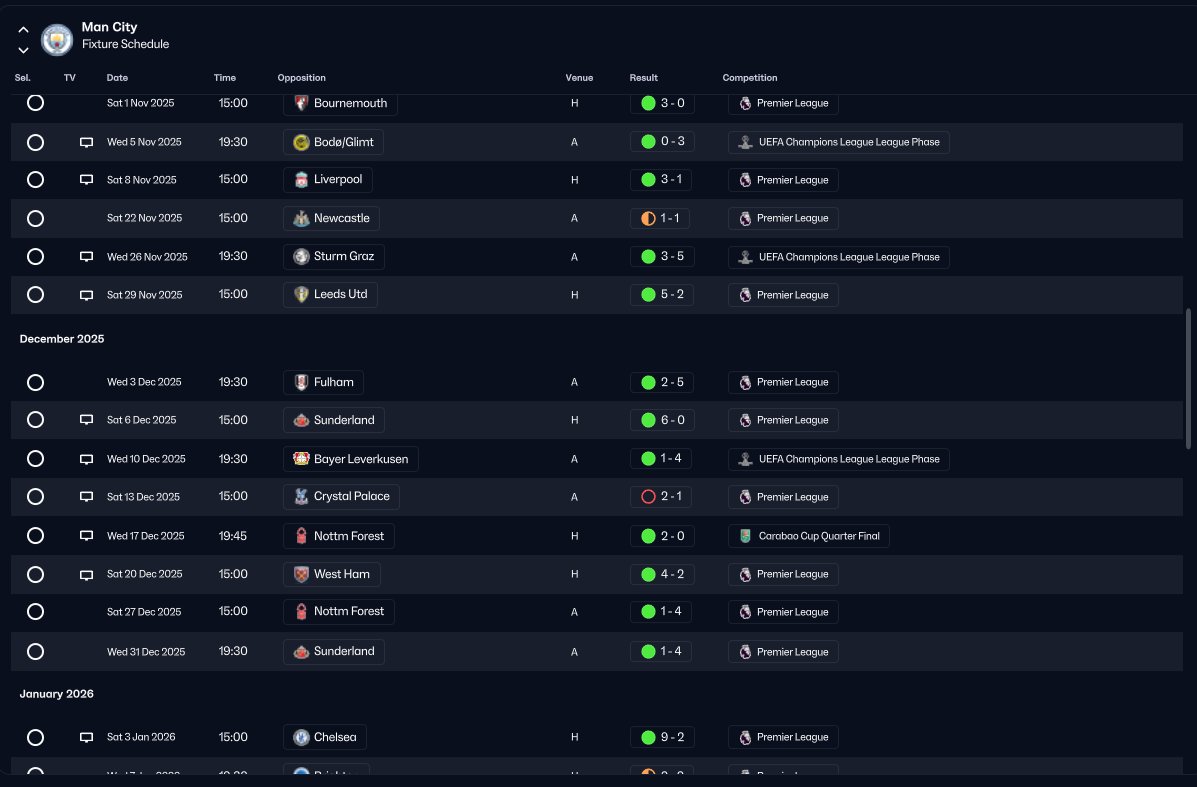Go to next team with down chevron
This screenshot has height=787, width=1197.
pyautogui.click(x=23, y=50)
